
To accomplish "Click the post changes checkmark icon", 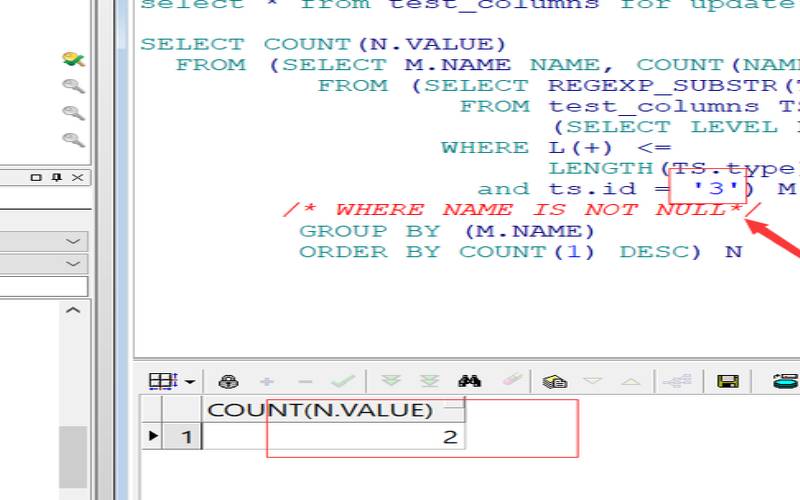I will 343,381.
